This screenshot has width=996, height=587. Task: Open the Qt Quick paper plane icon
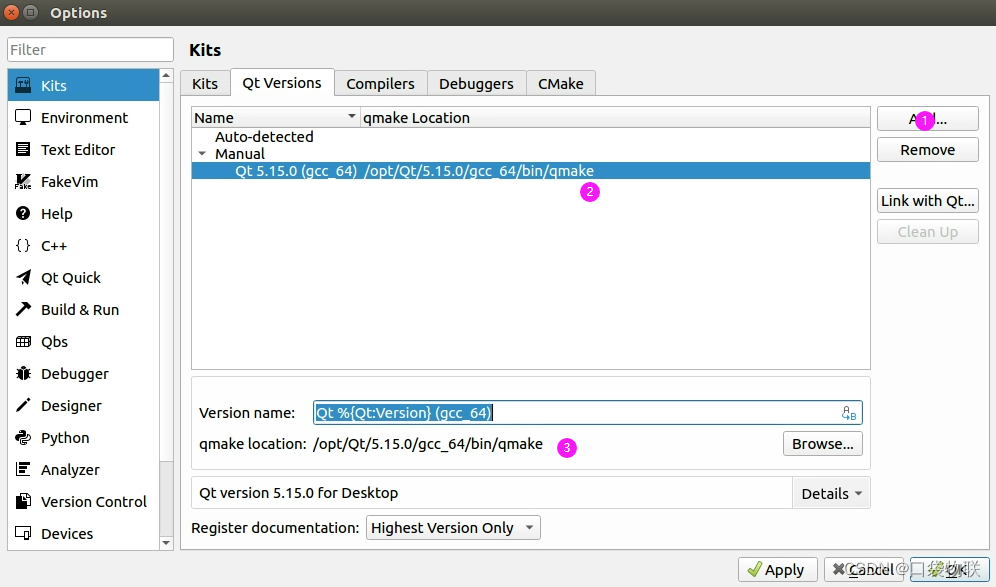click(x=23, y=278)
